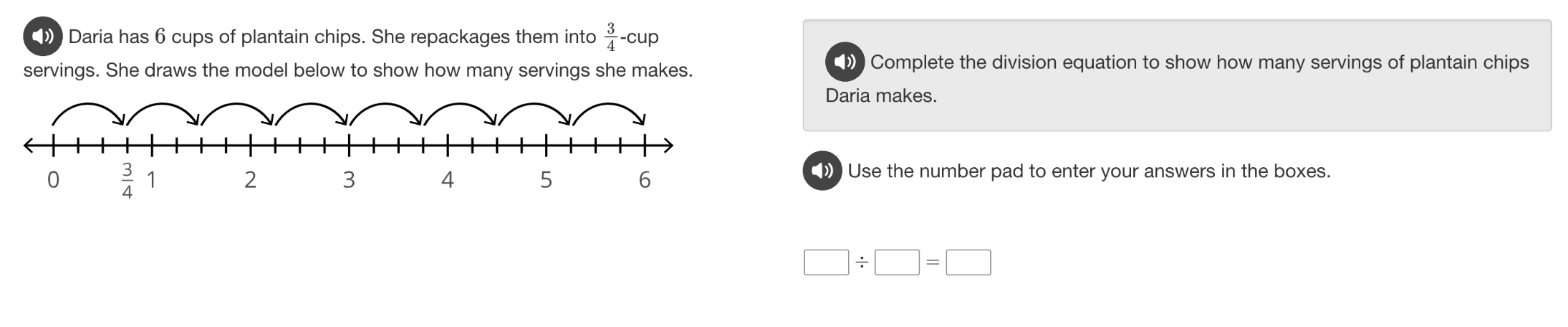Click the division symbol in the equation
1568x327 pixels.
coord(862,263)
